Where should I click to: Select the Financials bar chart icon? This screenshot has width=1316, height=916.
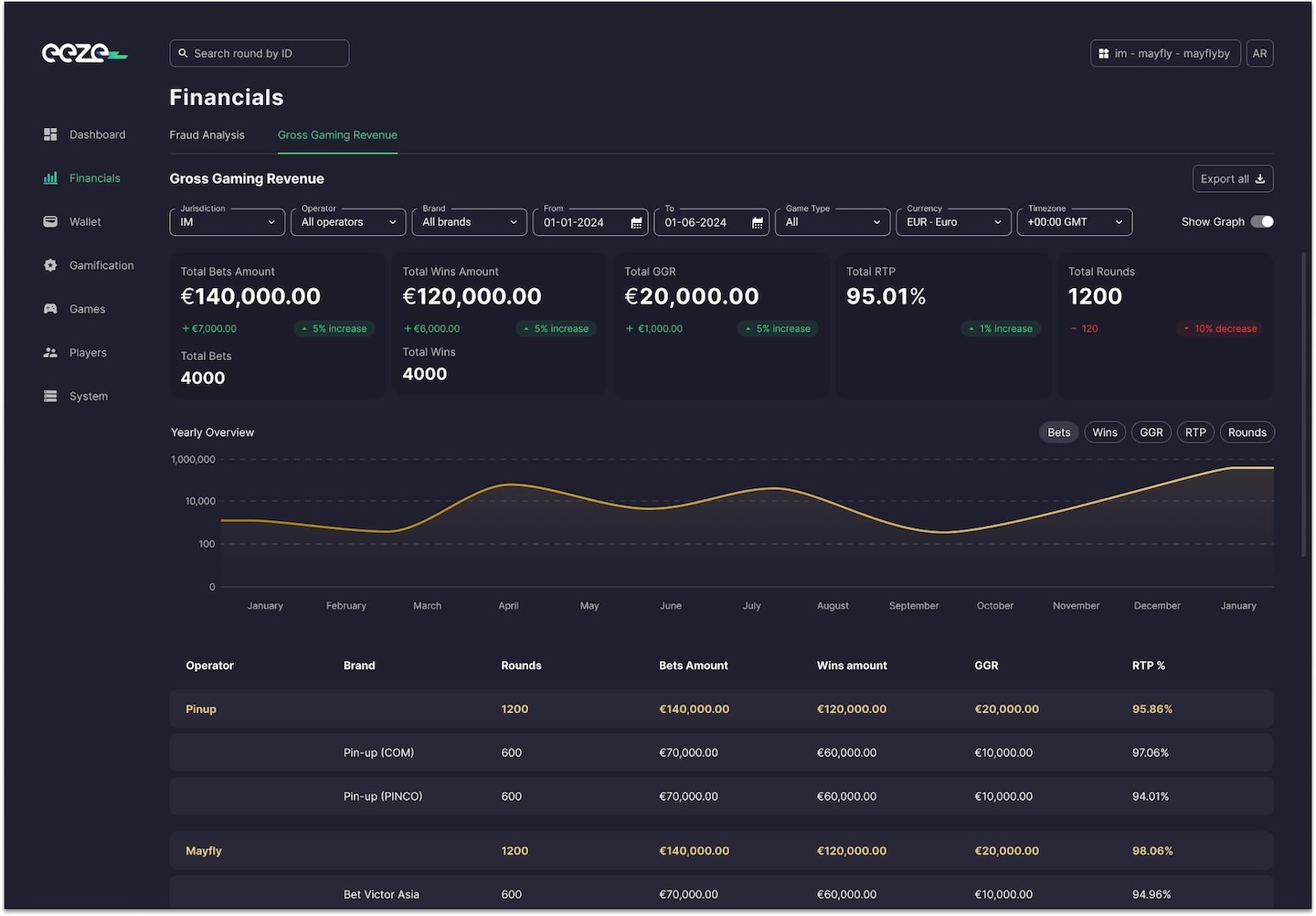50,177
